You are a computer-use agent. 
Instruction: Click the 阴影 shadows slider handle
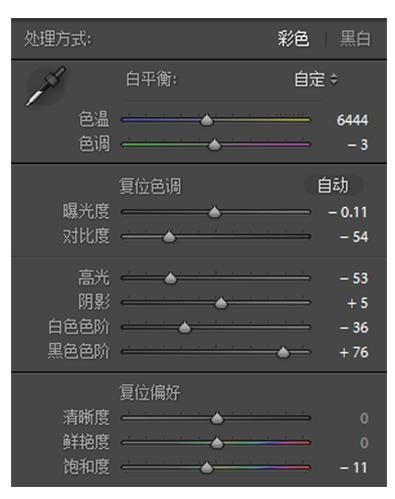pos(221,303)
